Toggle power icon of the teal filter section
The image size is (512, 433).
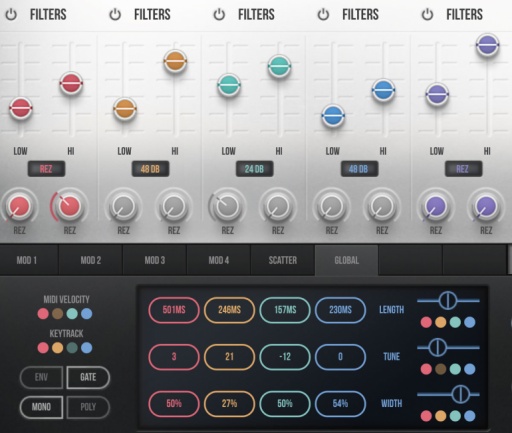pyautogui.click(x=219, y=15)
